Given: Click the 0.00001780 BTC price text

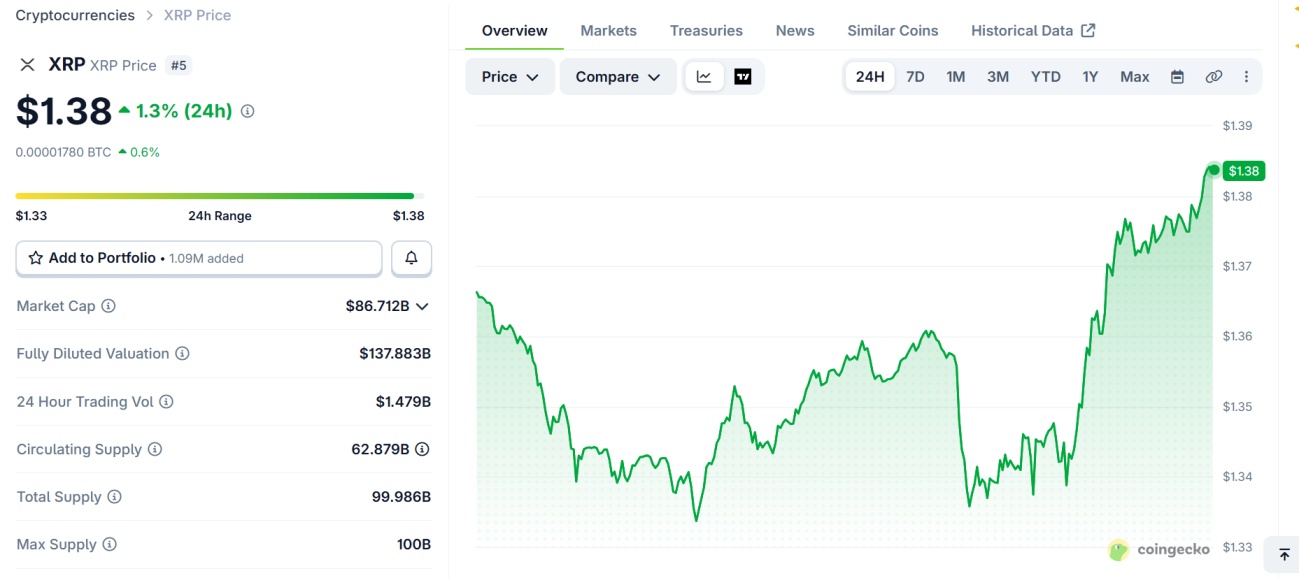Looking at the screenshot, I should coord(63,152).
